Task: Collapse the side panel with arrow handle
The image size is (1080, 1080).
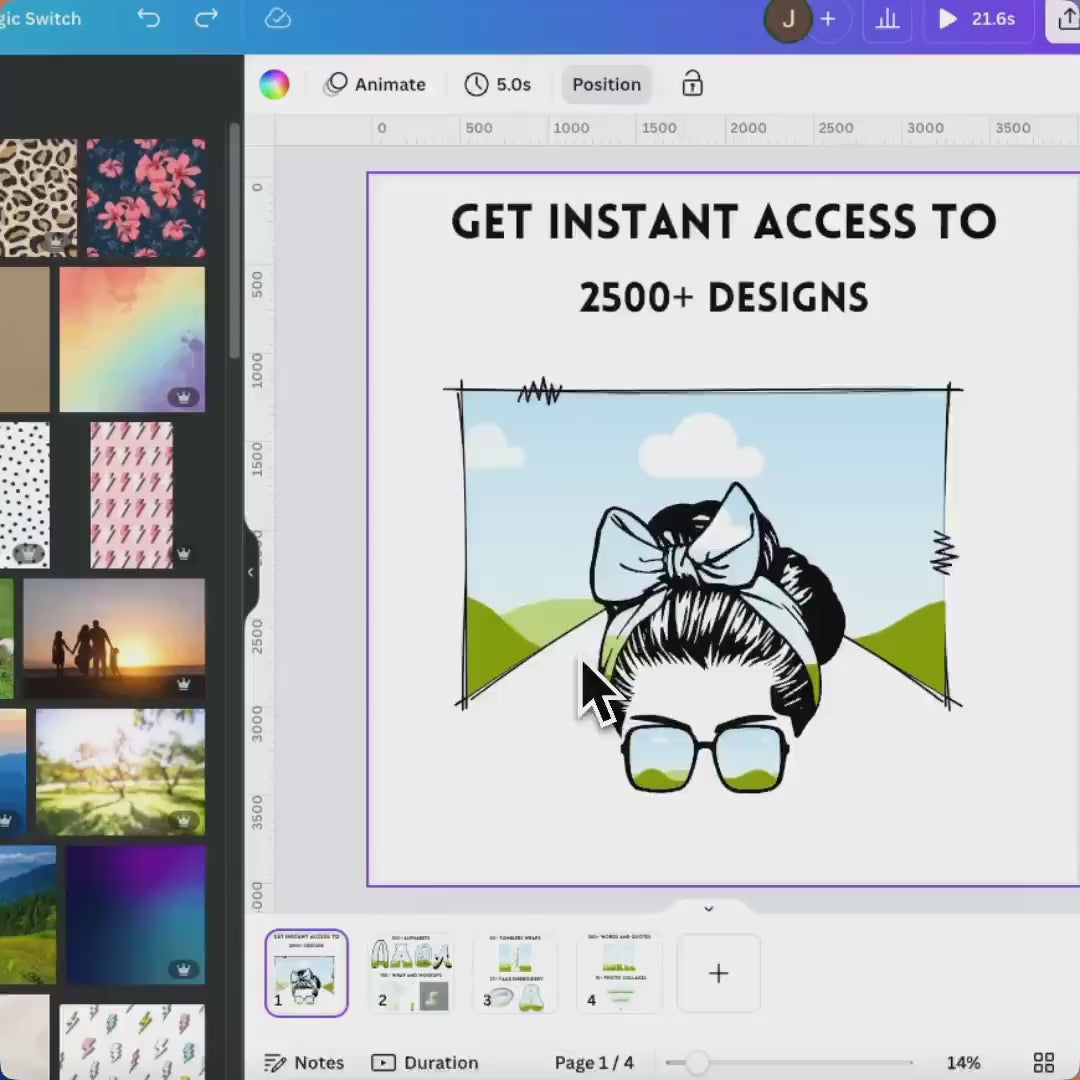Action: pyautogui.click(x=250, y=573)
